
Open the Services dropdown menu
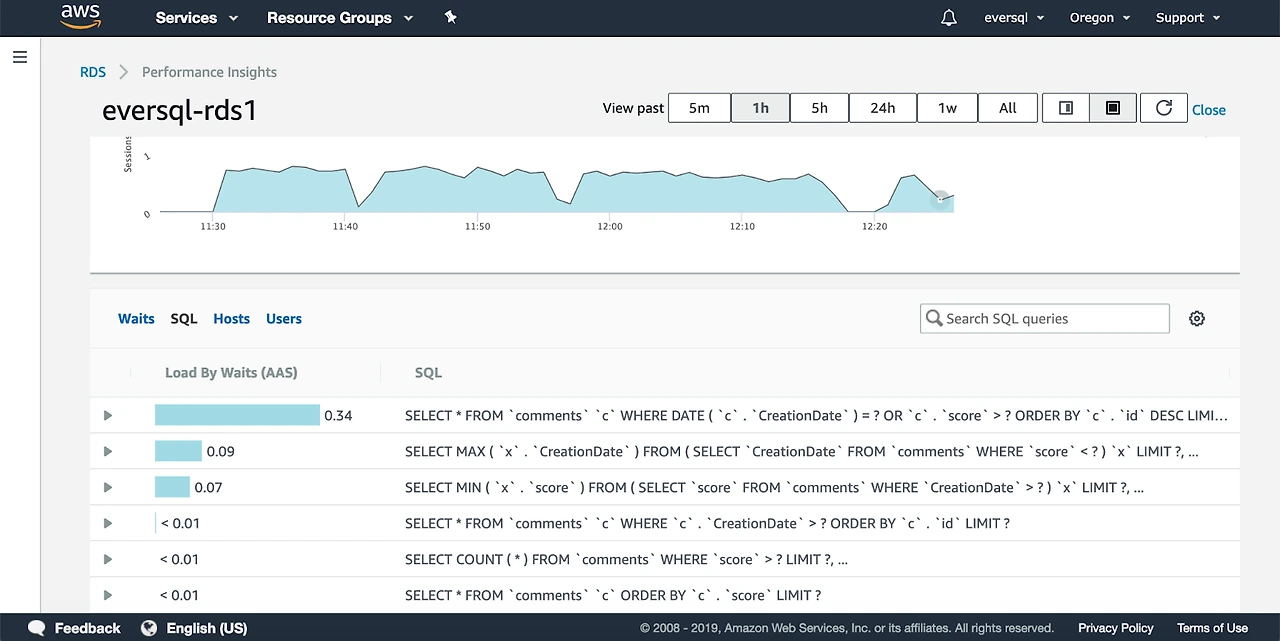197,18
